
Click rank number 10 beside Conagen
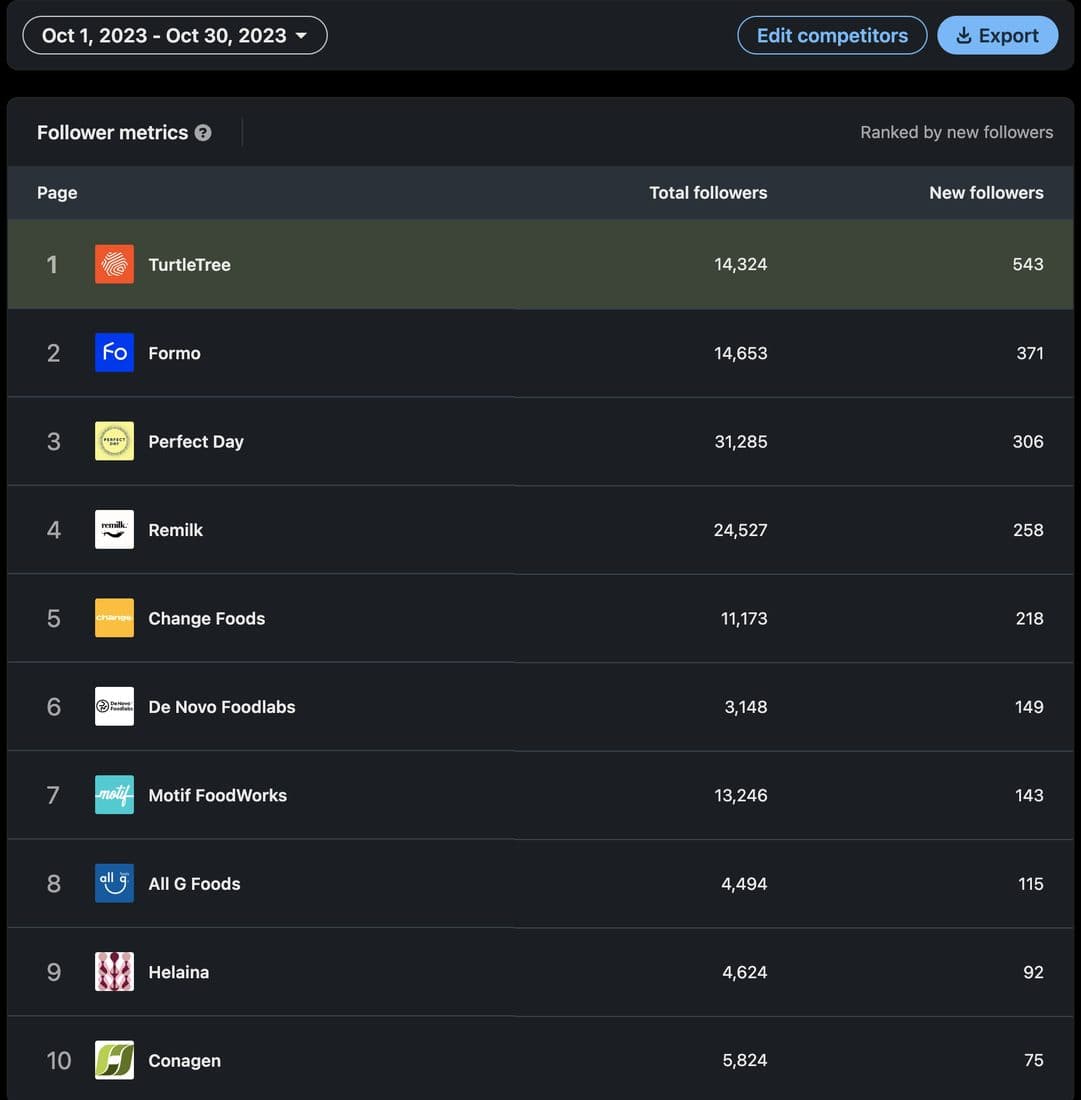59,1060
